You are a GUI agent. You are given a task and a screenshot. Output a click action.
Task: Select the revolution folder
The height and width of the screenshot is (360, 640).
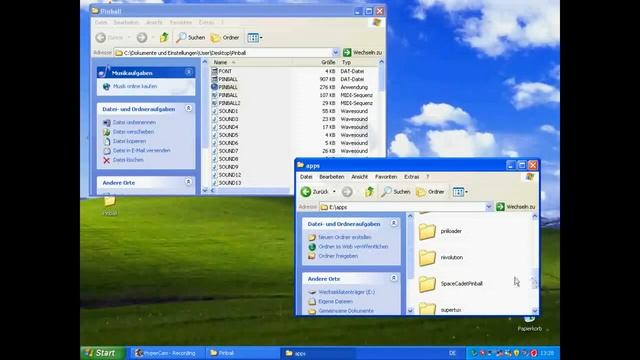tap(440, 258)
